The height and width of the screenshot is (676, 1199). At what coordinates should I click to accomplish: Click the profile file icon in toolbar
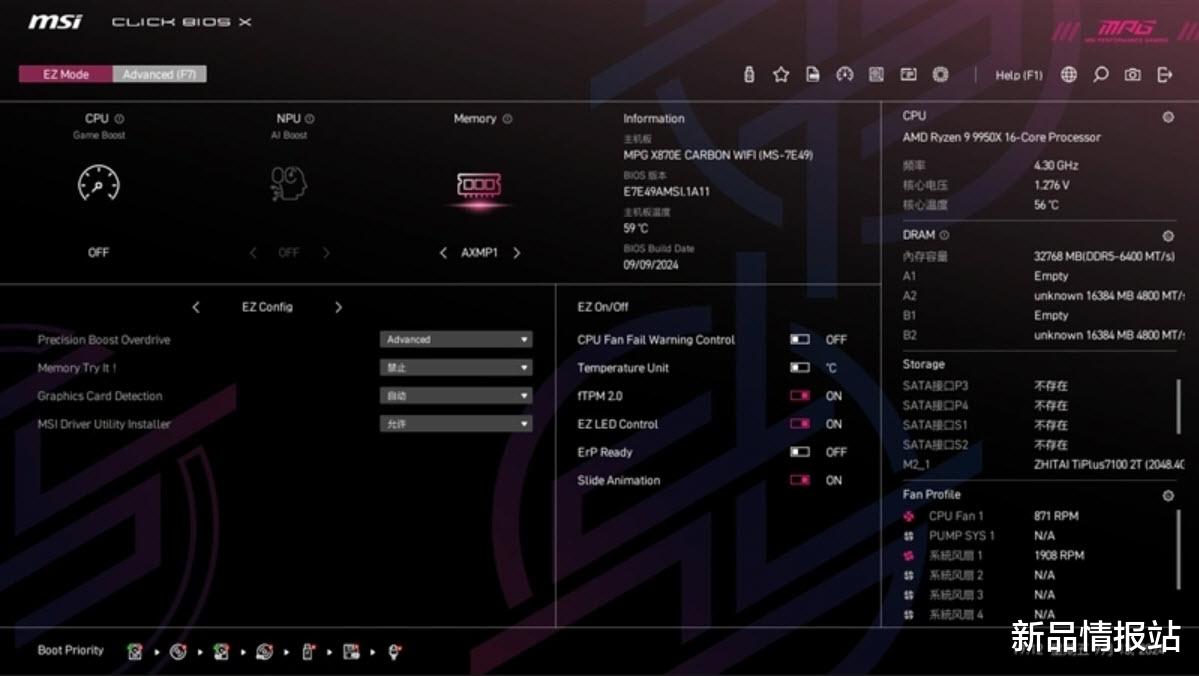pos(813,74)
